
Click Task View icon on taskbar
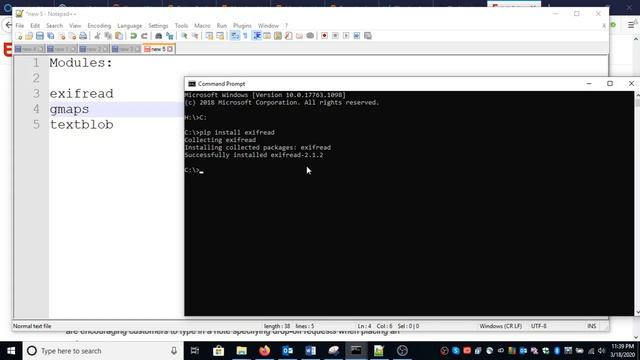(195, 351)
